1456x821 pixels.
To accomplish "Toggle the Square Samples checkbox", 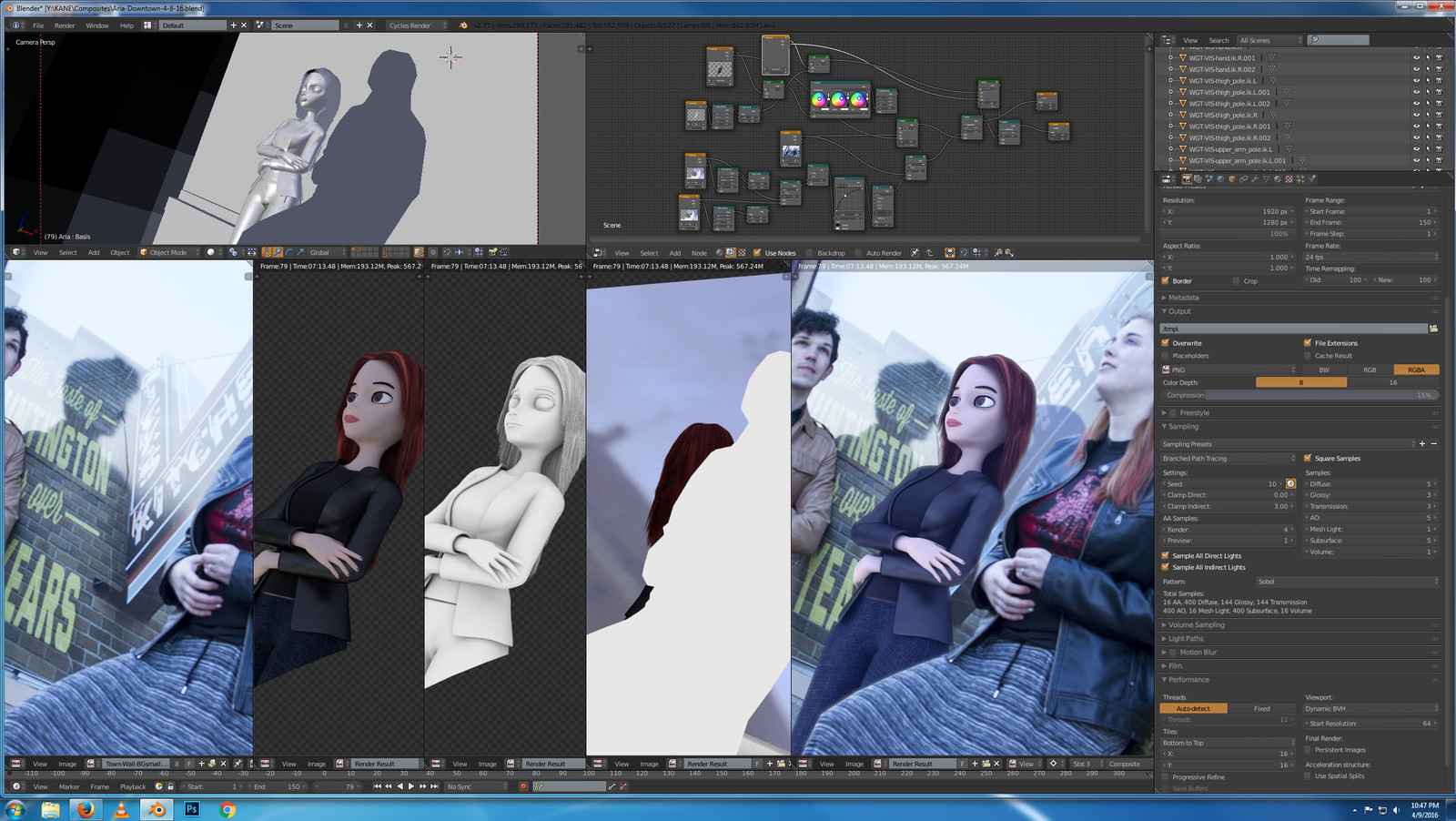I will [1308, 458].
